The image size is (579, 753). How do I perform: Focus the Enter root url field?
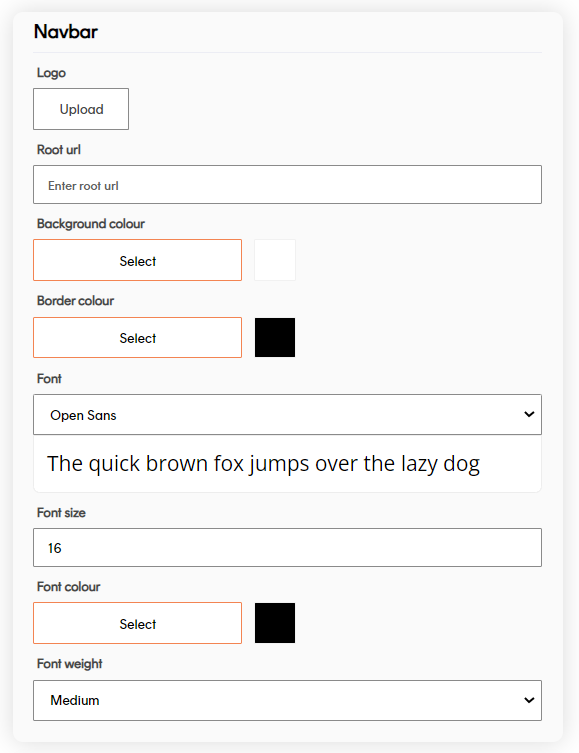pos(287,185)
